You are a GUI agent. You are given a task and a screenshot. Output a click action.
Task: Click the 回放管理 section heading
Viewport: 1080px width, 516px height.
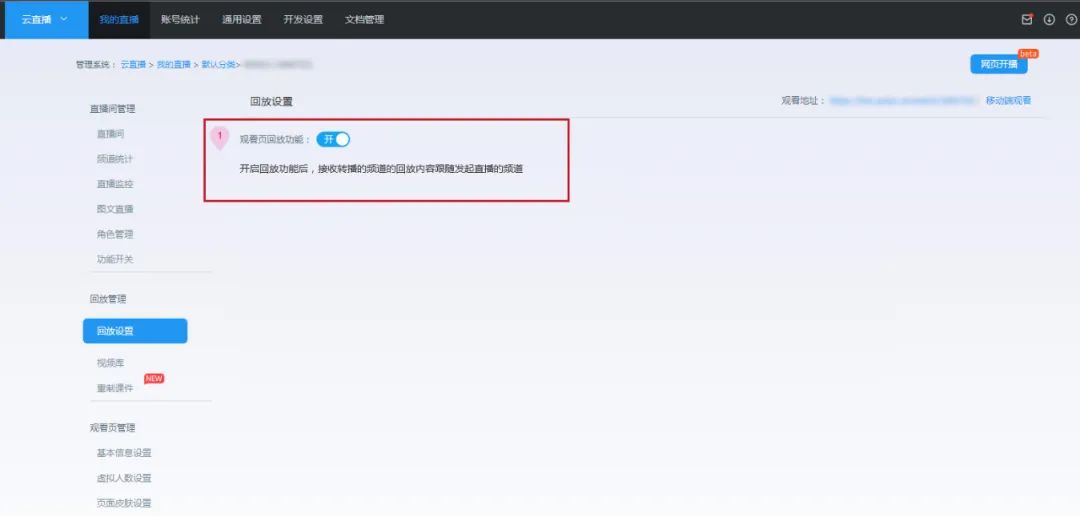[x=107, y=299]
